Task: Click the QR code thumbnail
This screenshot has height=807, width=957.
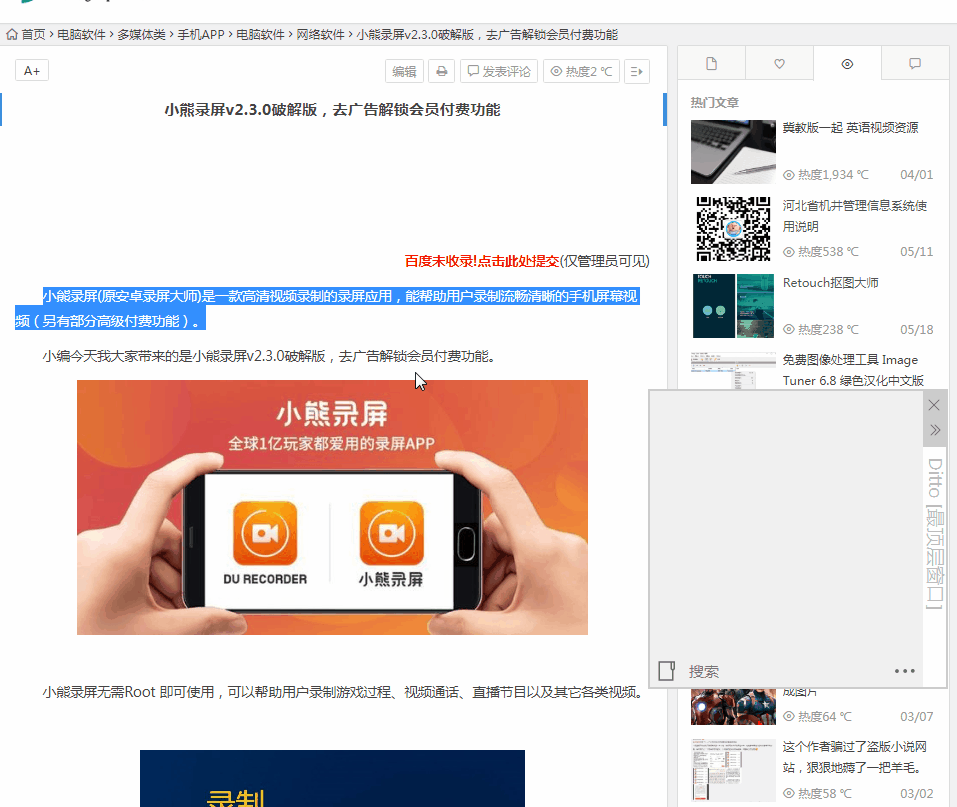Action: [x=733, y=229]
